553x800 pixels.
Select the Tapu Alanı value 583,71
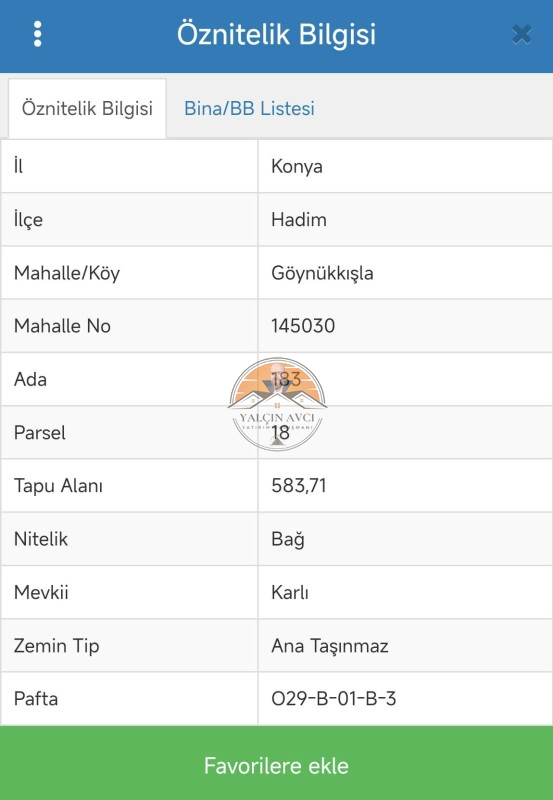click(x=299, y=486)
